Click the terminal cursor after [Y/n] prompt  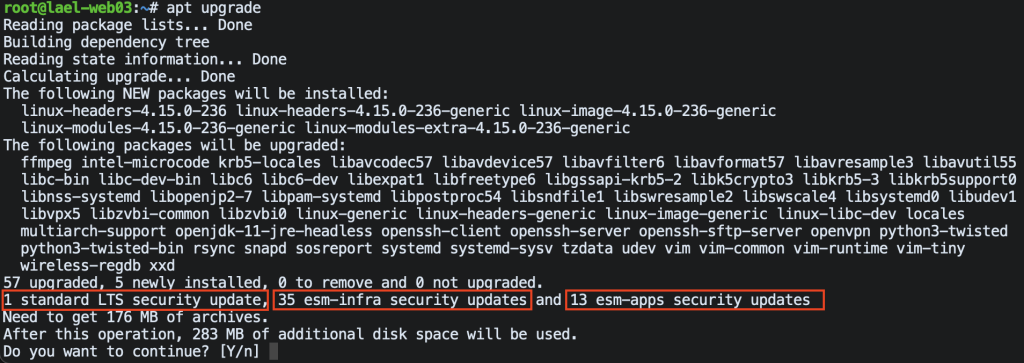coord(273,353)
